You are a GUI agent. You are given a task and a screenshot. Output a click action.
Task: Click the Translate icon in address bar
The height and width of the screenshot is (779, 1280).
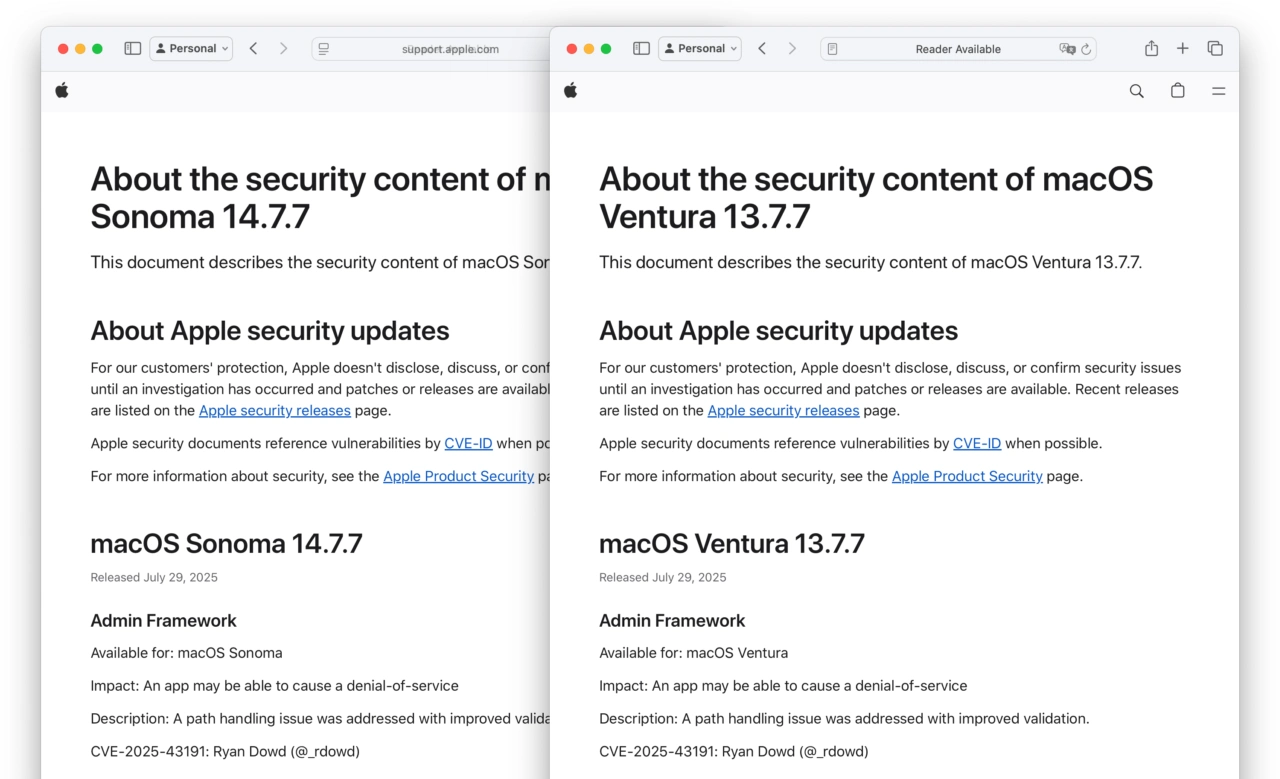pyautogui.click(x=1067, y=49)
